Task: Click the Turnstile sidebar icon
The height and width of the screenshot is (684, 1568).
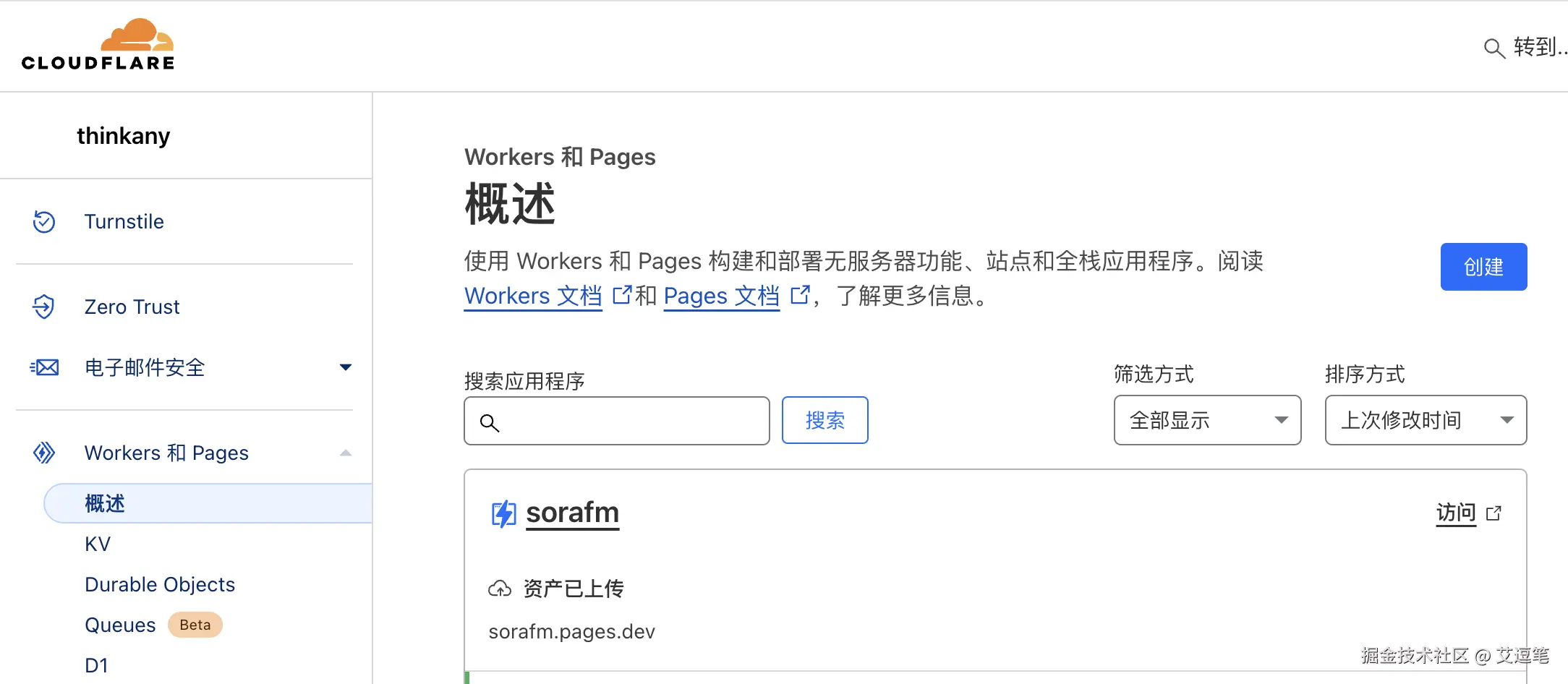Action: click(x=44, y=221)
